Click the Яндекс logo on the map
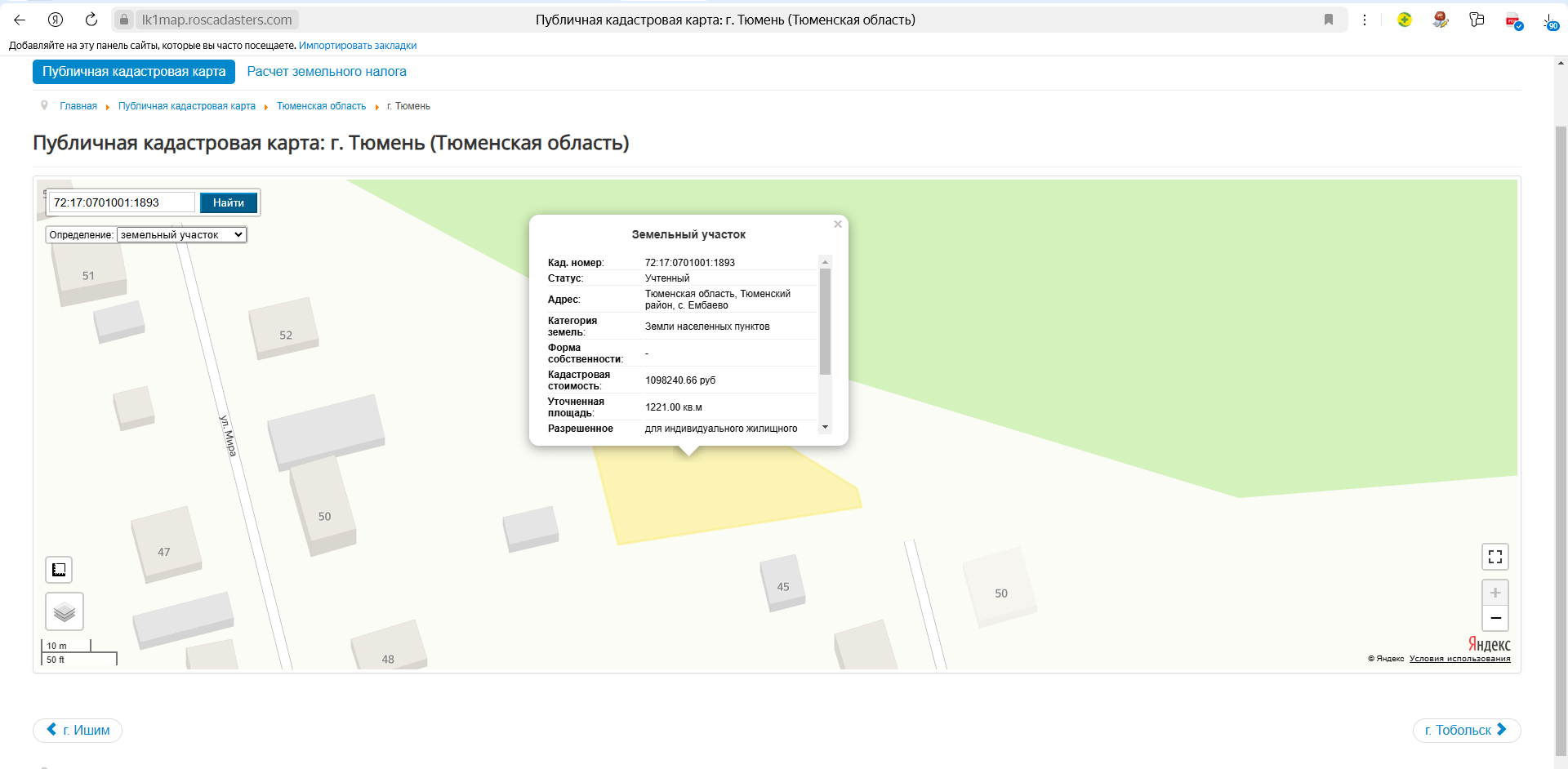The width and height of the screenshot is (1568, 769). (1490, 645)
